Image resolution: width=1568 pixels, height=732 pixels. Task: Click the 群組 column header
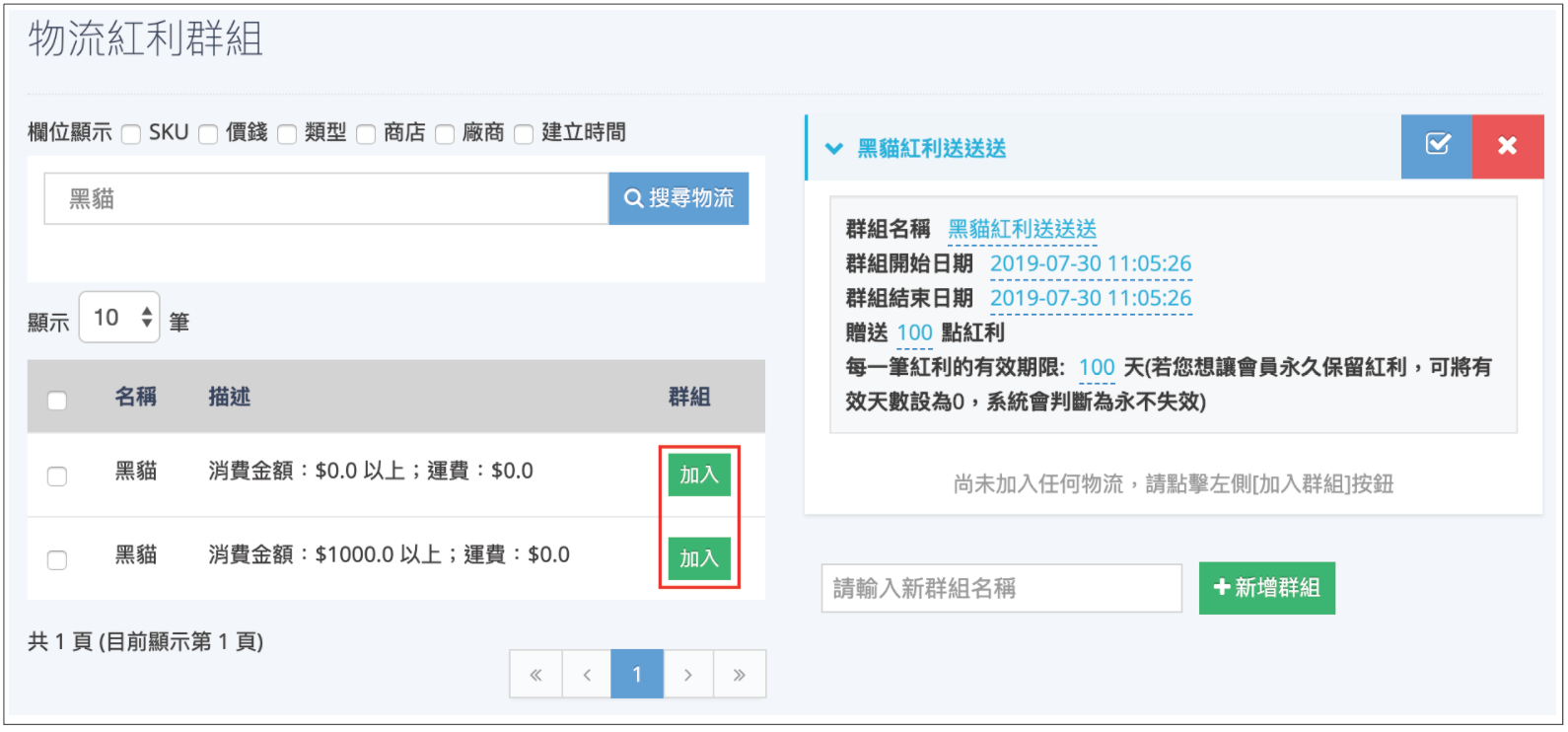click(x=689, y=397)
